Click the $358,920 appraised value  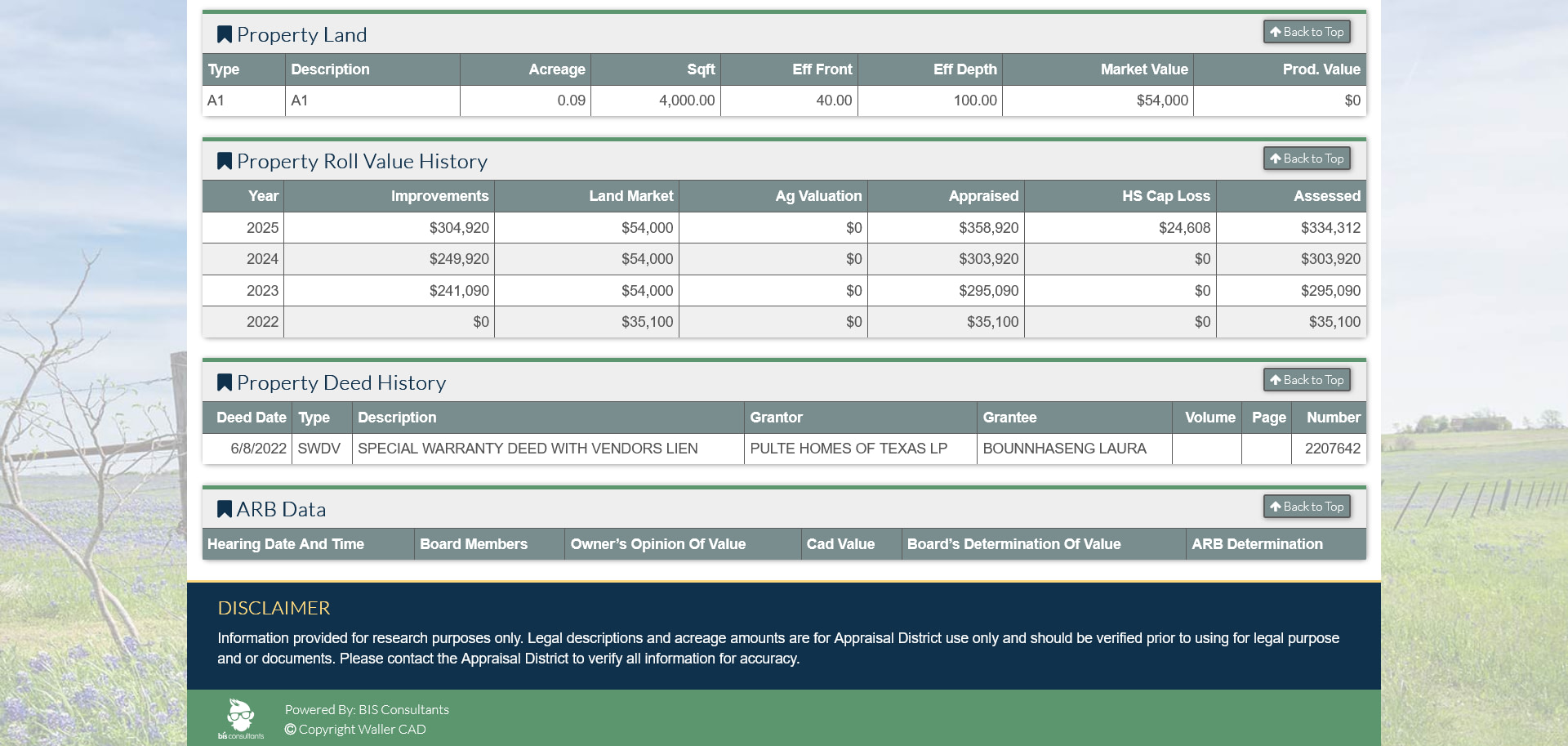988,228
